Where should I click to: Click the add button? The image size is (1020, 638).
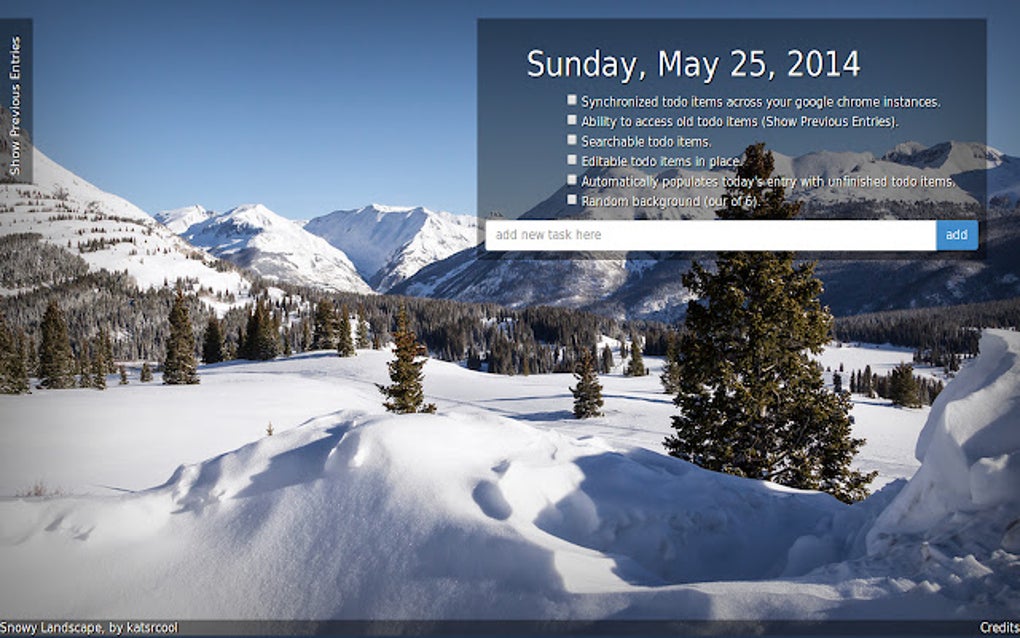point(956,235)
